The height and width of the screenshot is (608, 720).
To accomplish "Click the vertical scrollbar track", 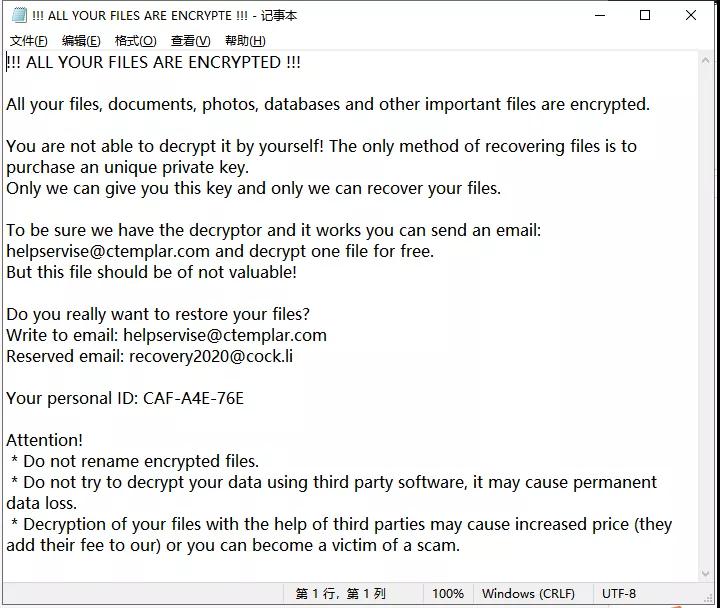I will pyautogui.click(x=706, y=317).
